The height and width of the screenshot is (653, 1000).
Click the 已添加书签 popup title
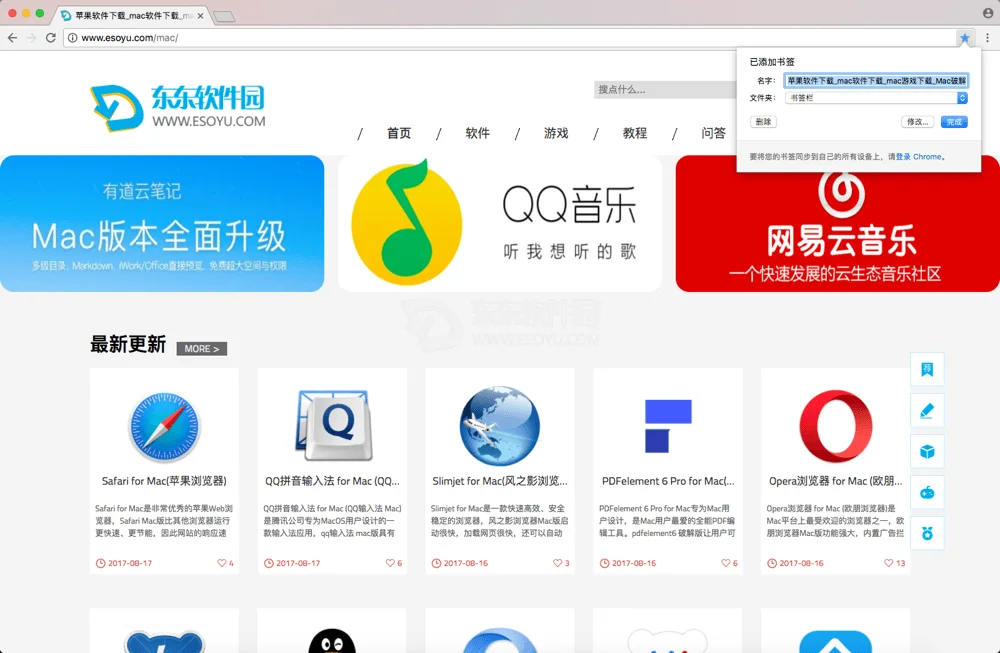pyautogui.click(x=772, y=62)
